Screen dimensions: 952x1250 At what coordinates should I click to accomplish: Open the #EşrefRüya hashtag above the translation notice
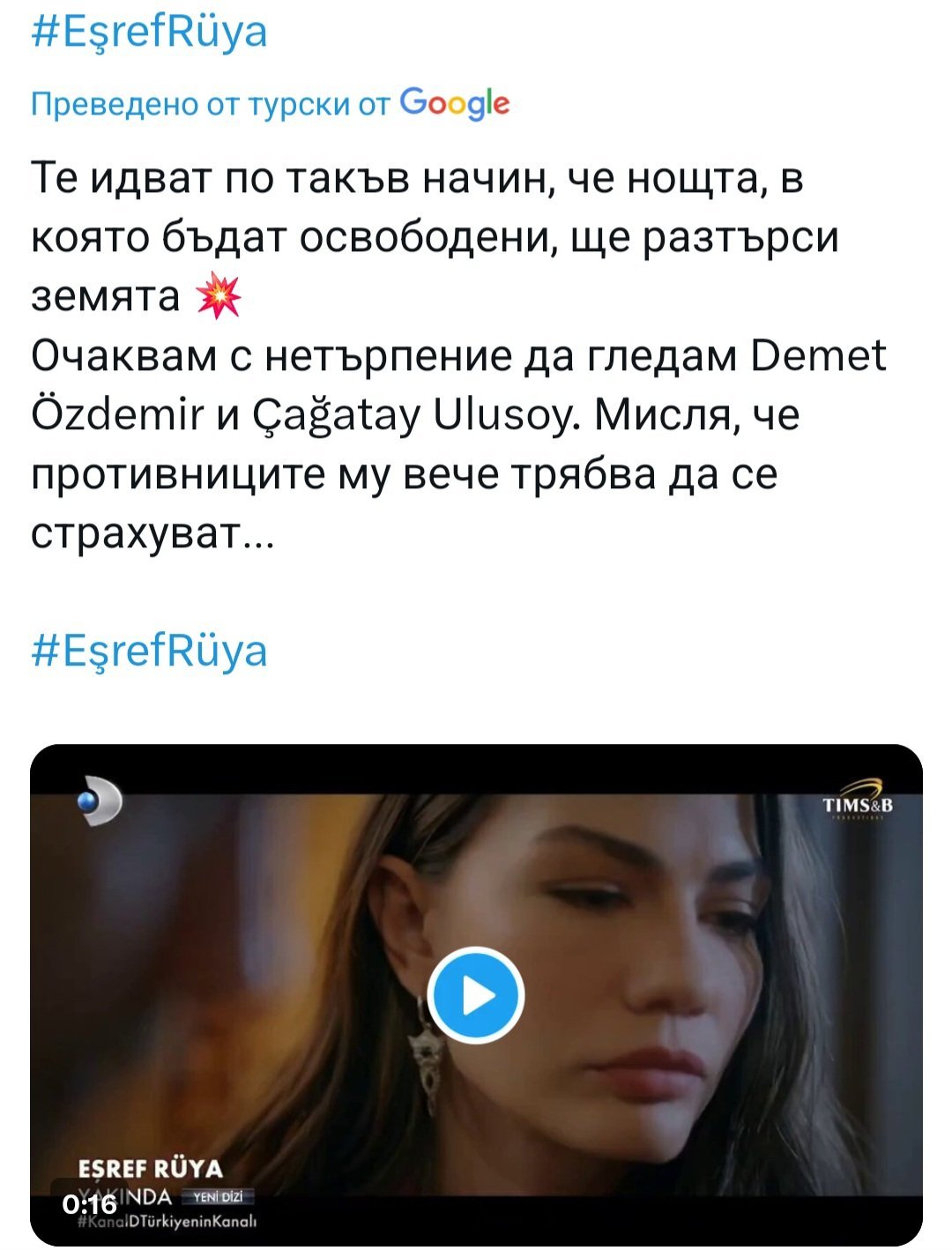point(149,33)
